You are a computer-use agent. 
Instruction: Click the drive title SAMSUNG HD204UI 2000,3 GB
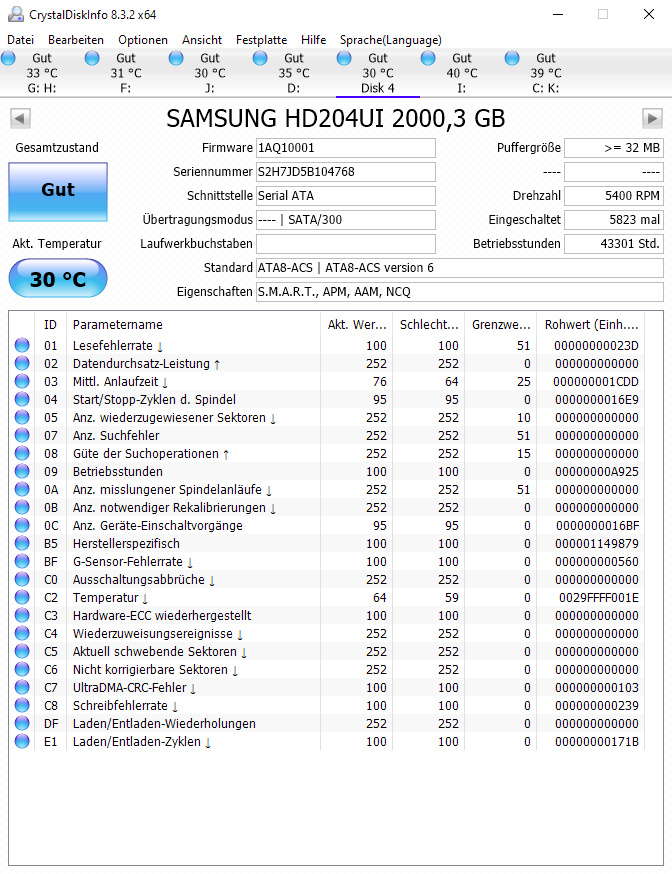coord(335,118)
